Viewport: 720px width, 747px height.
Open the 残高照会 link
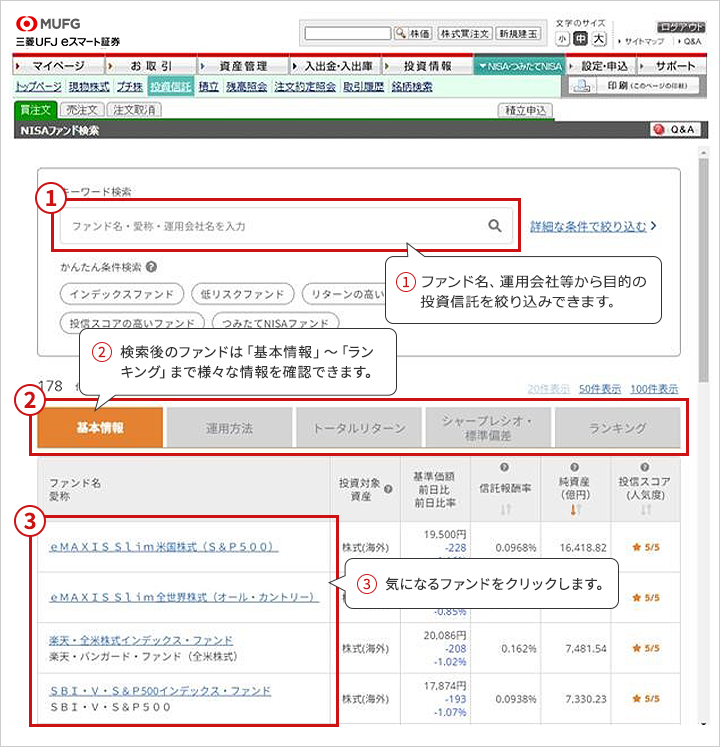click(x=246, y=86)
